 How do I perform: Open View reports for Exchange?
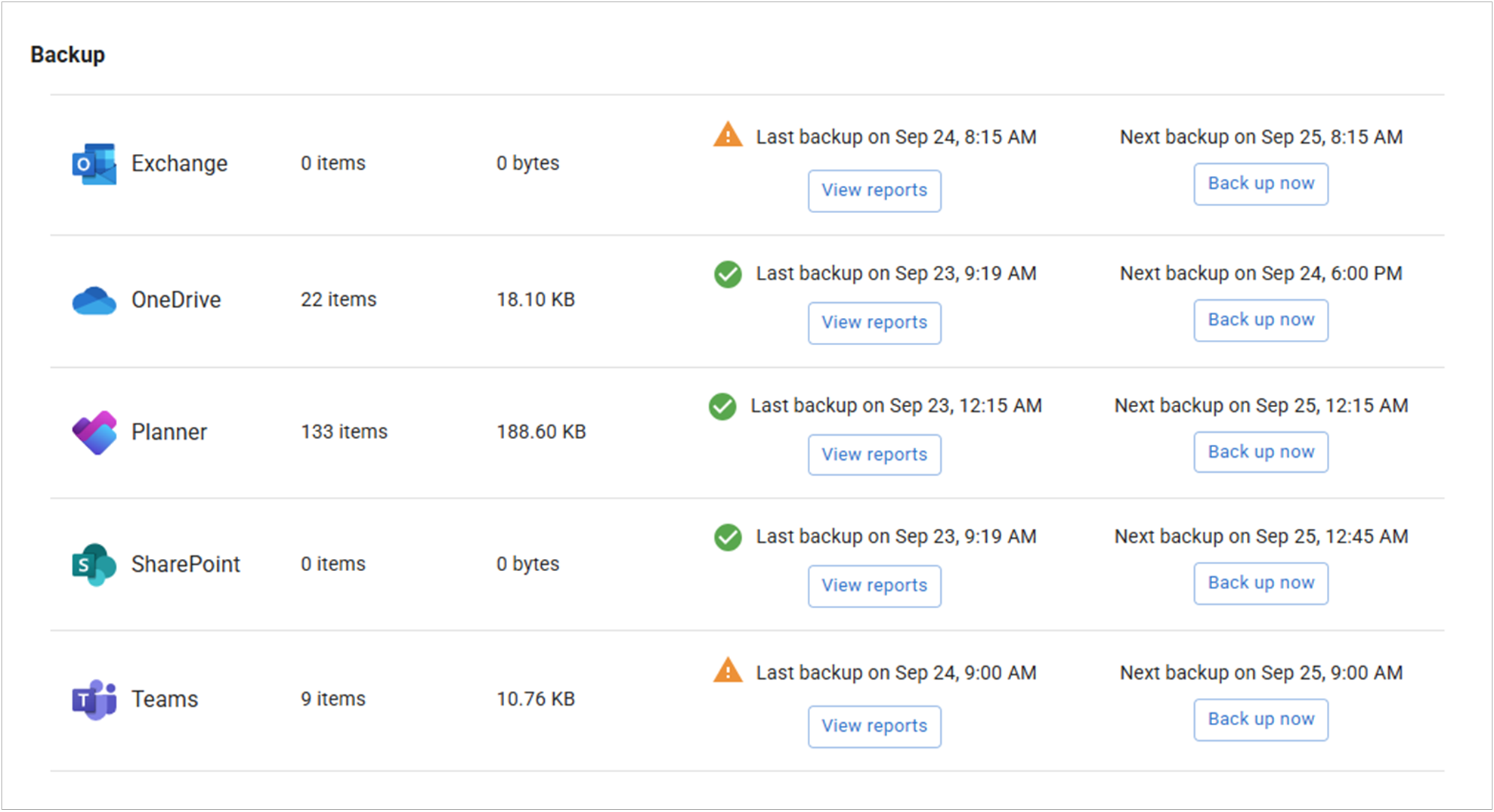tap(874, 190)
